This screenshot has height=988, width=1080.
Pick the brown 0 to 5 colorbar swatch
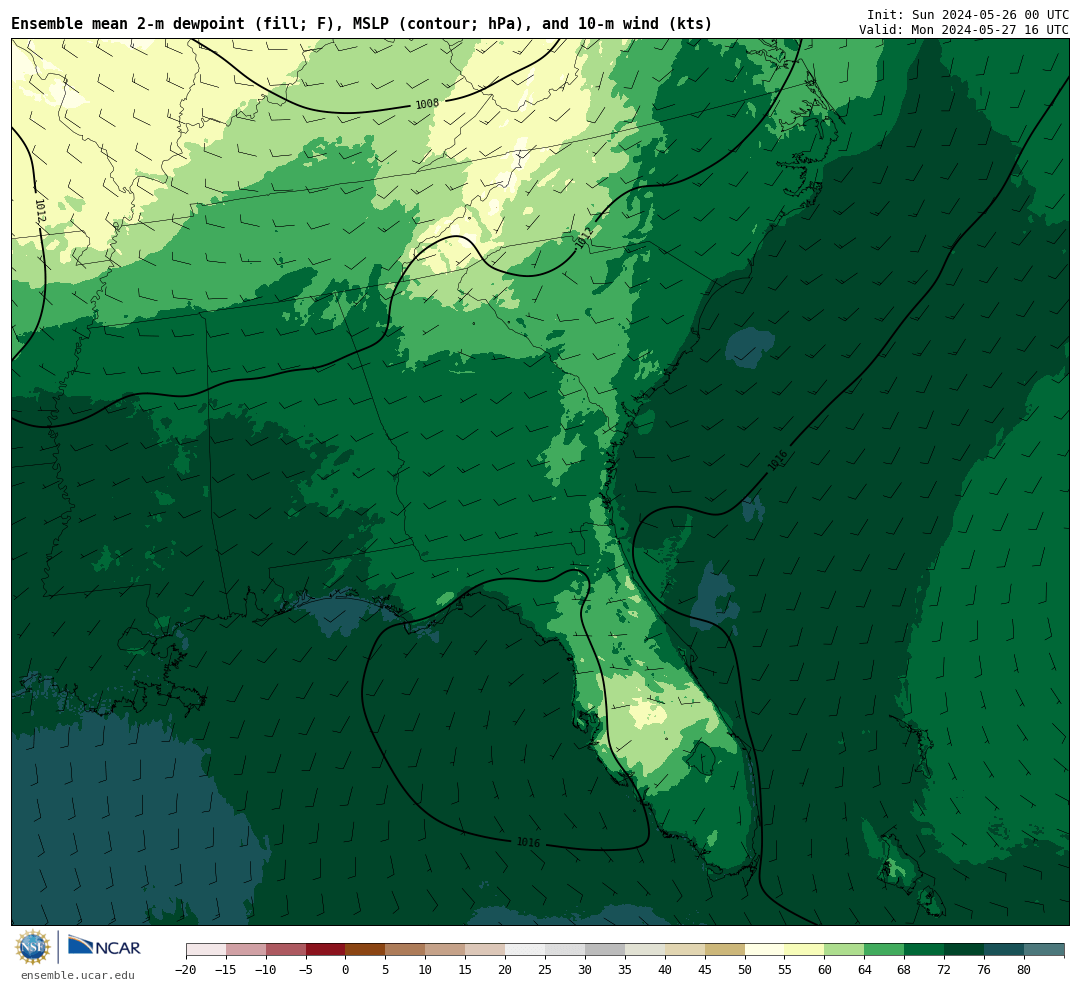click(365, 950)
